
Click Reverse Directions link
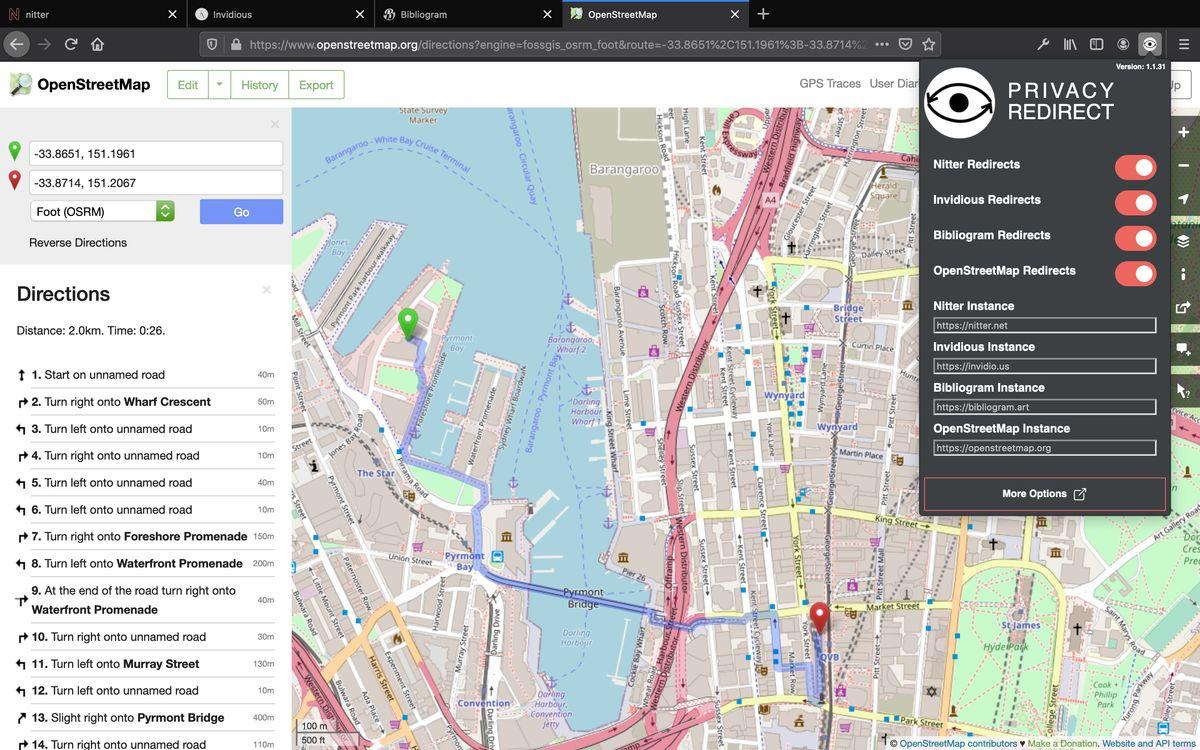[78, 243]
